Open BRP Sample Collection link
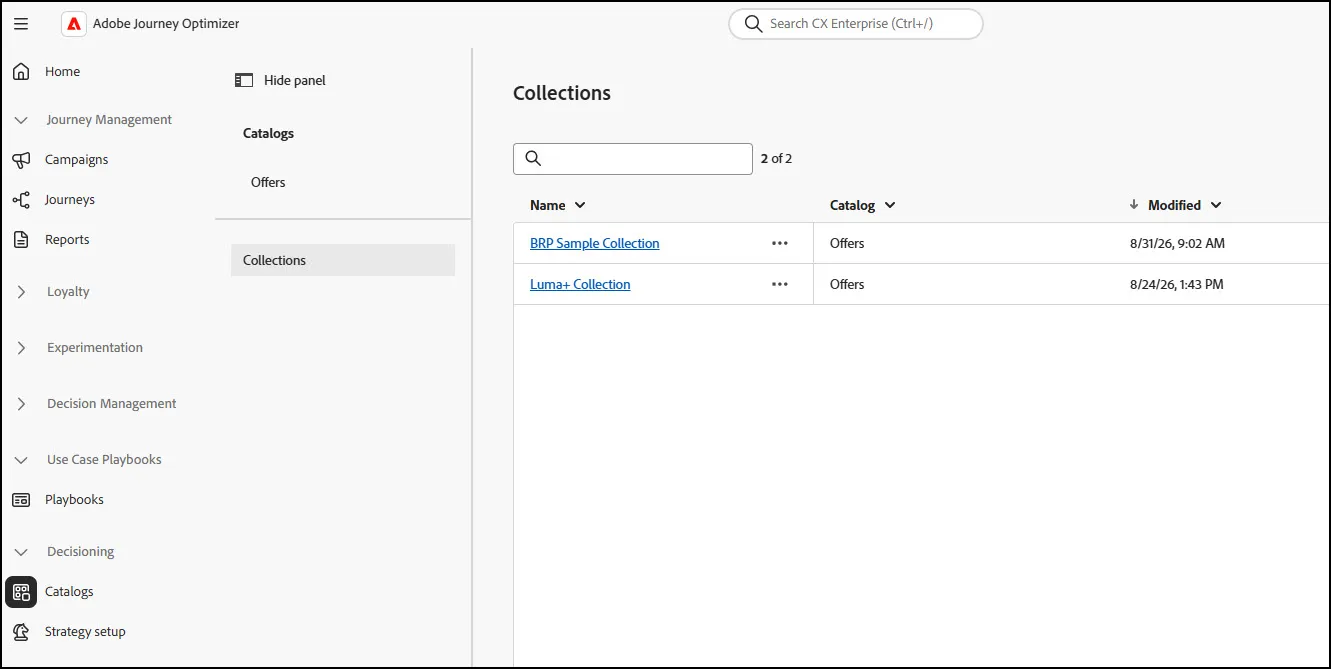 coord(595,243)
